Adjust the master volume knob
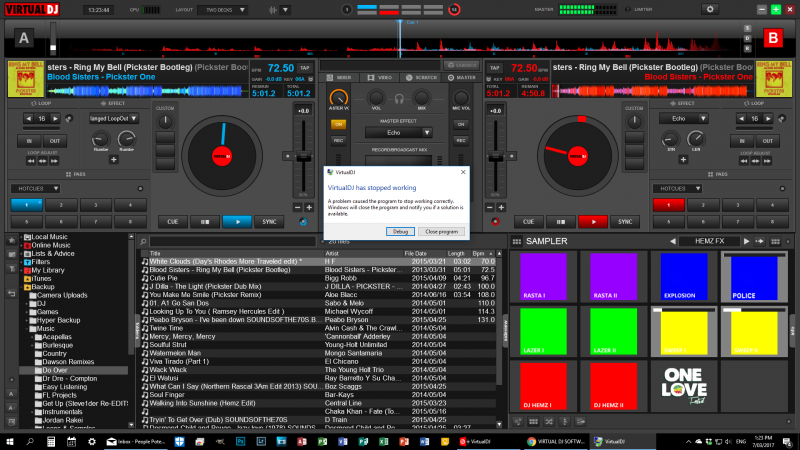Image resolution: width=800 pixels, height=450 pixels. pos(338,98)
